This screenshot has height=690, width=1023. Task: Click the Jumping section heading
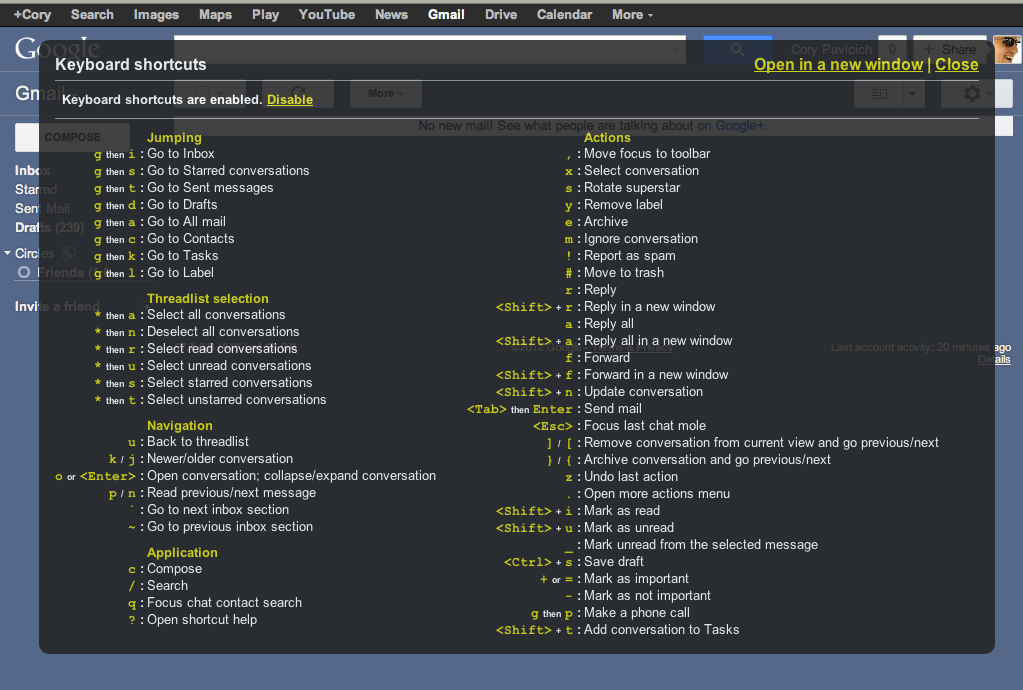click(174, 137)
